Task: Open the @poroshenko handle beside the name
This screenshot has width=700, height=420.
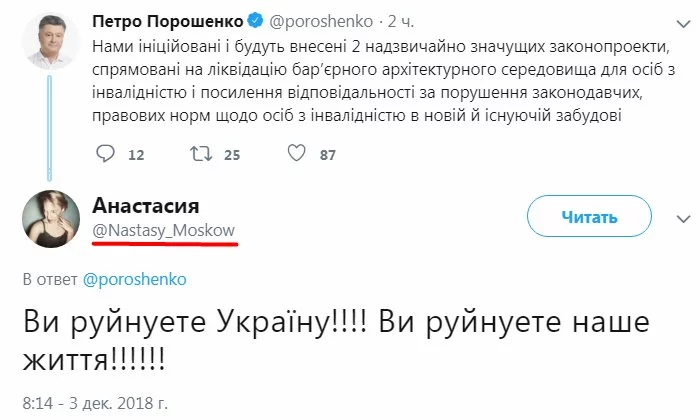Action: click(321, 21)
